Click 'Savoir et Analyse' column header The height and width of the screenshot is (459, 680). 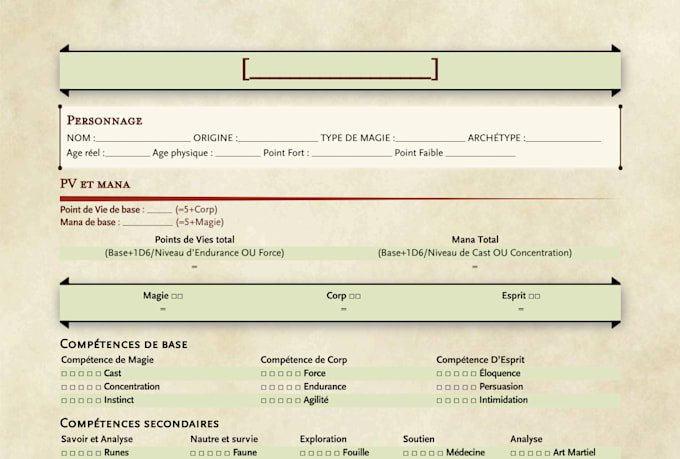tap(97, 439)
